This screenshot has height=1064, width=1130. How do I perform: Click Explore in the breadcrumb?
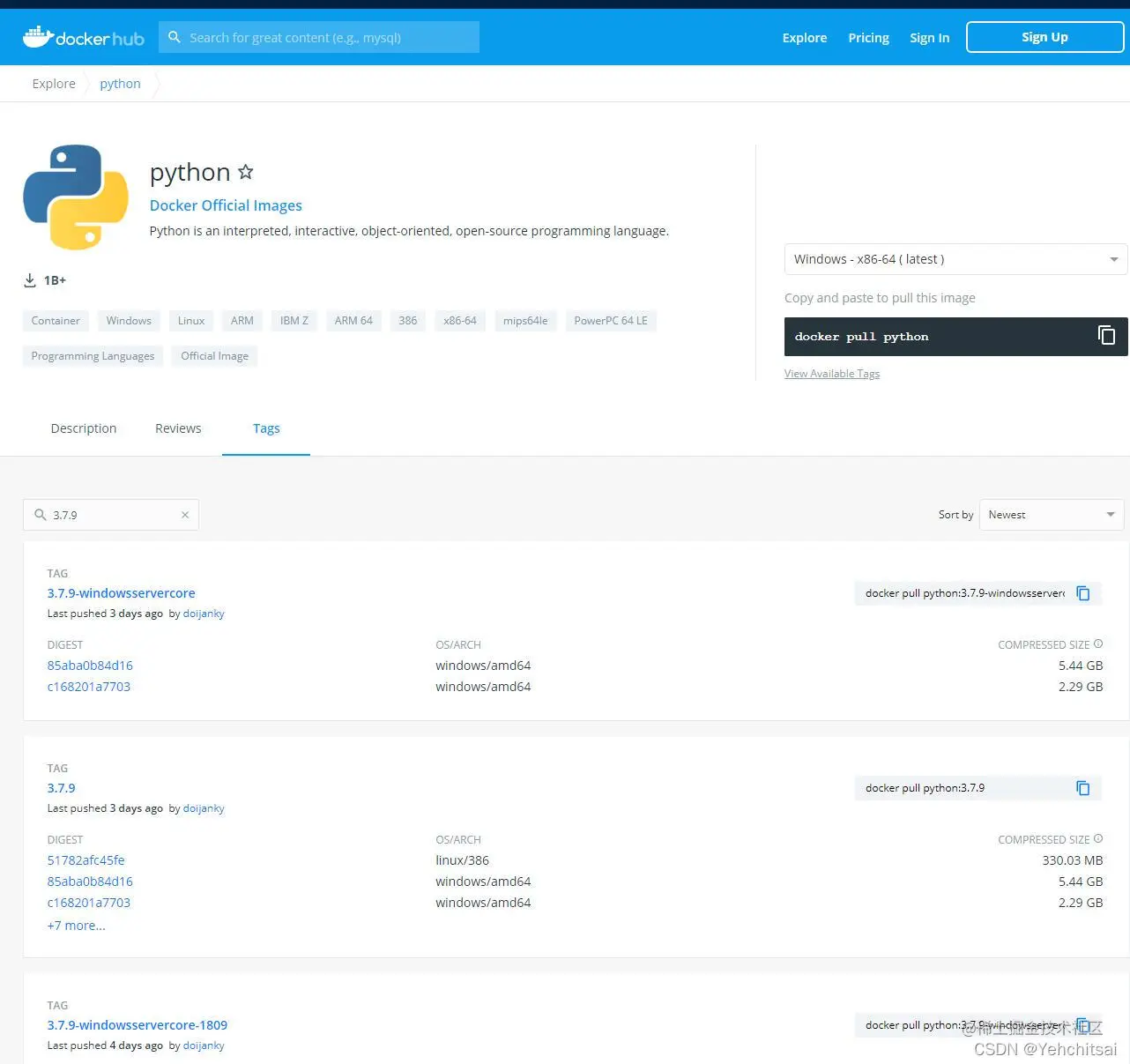pos(54,84)
